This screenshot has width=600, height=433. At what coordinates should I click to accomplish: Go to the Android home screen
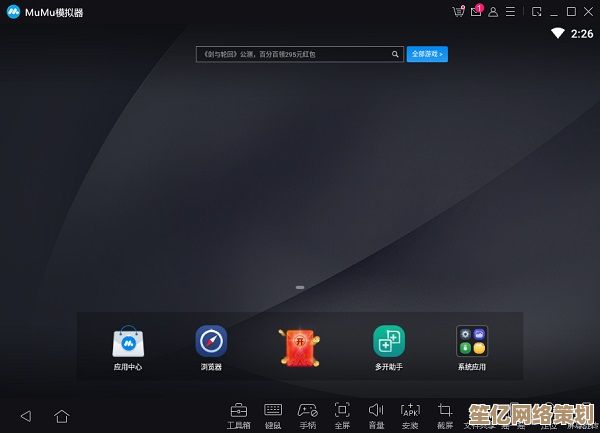[62, 415]
